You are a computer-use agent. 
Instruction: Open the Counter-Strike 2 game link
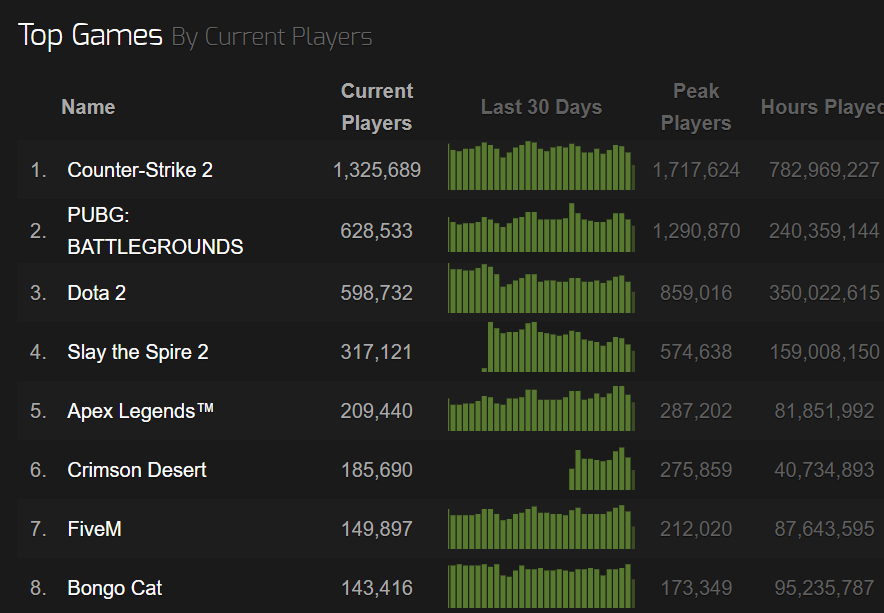click(x=140, y=170)
